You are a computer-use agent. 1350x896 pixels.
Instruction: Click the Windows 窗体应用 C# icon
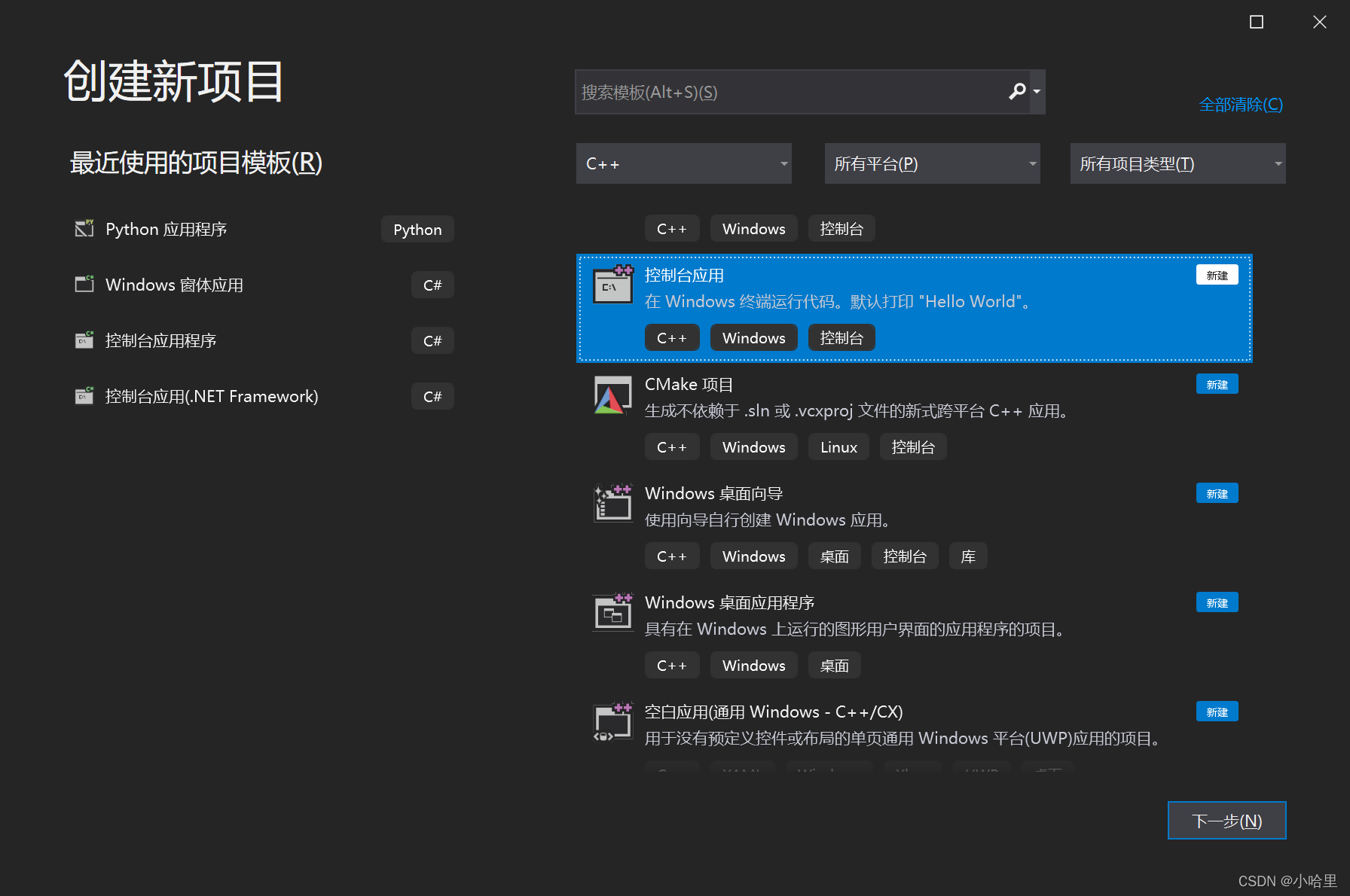84,284
